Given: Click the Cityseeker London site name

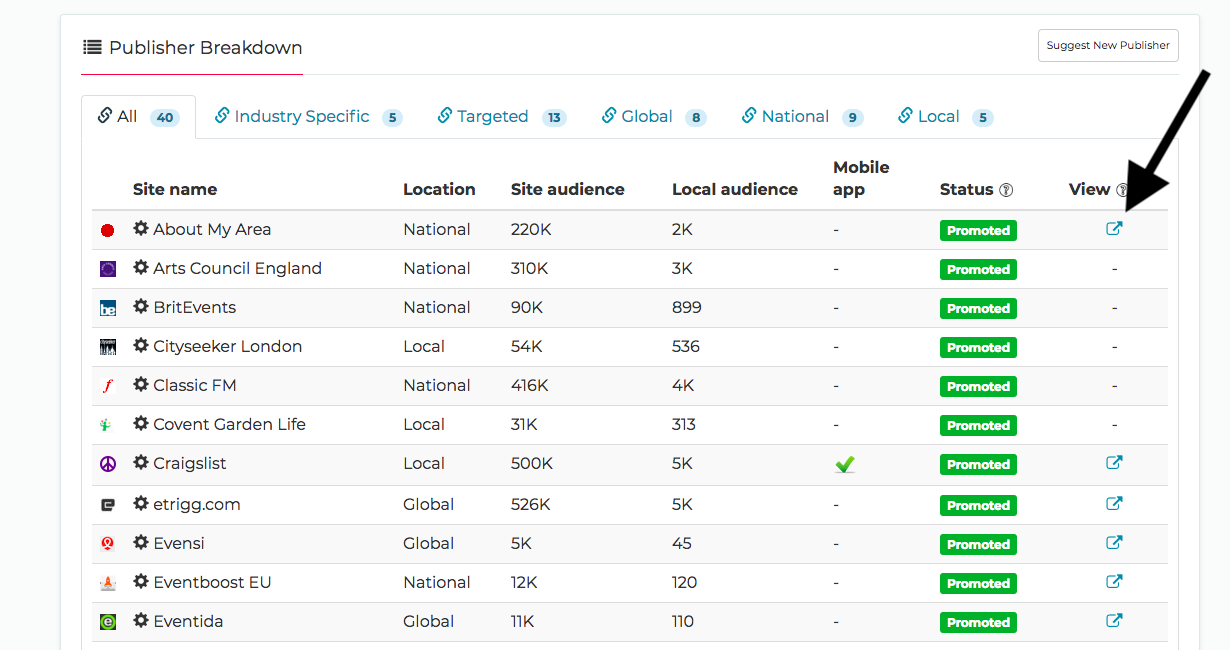Looking at the screenshot, I should click(227, 346).
